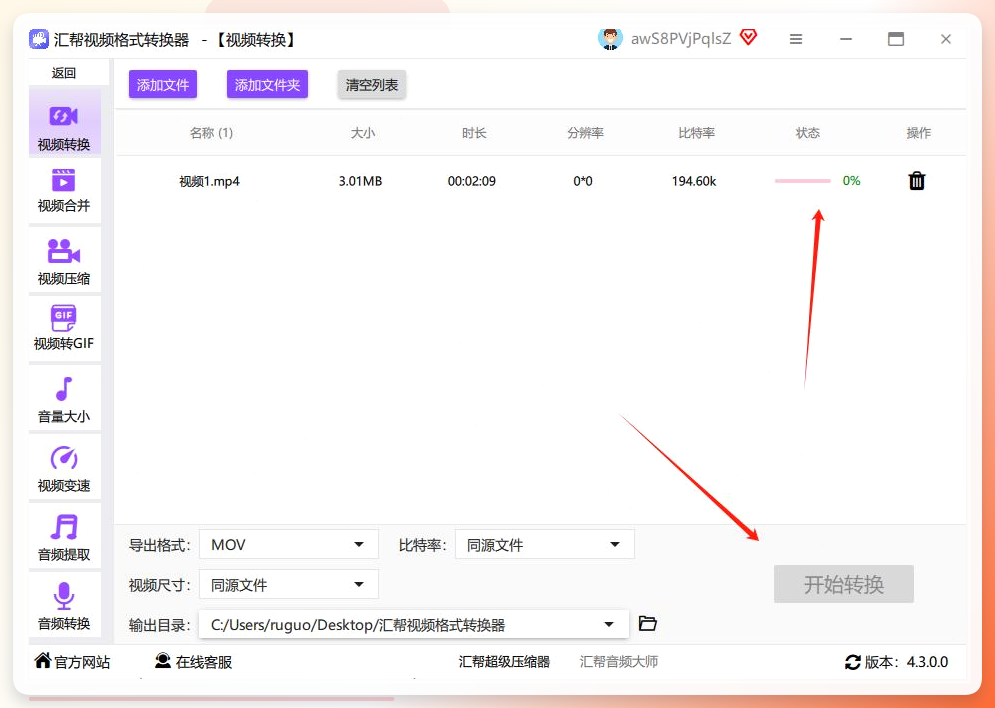This screenshot has height=708, width=995.
Task: Click the progress bar for 视频1.mp4
Action: [x=803, y=181]
